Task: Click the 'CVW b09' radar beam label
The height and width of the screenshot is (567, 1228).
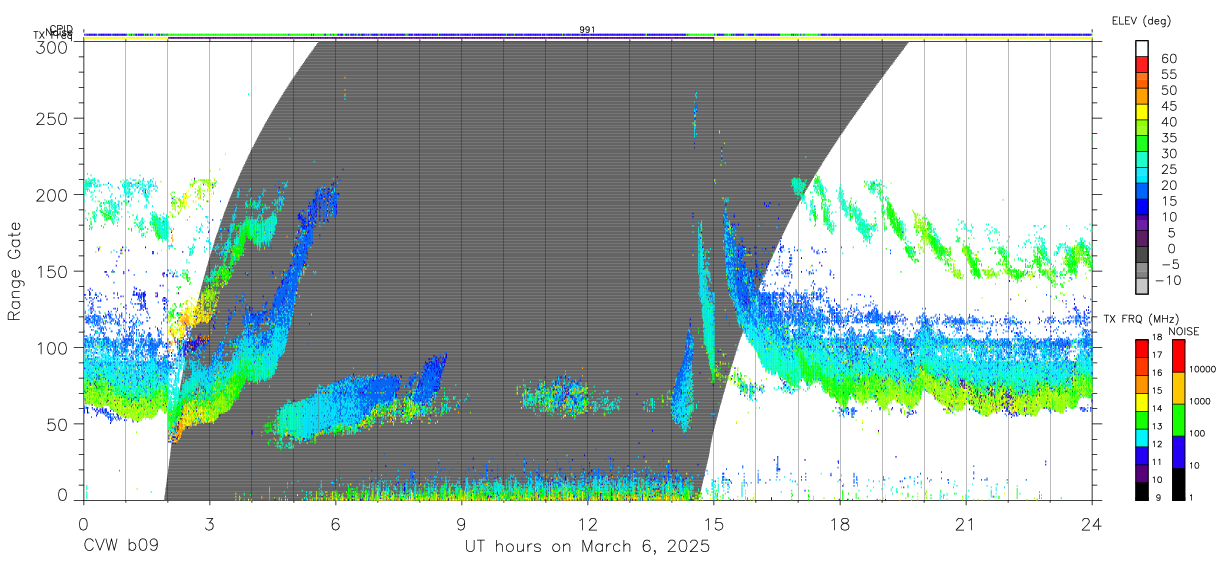Action: (x=121, y=547)
